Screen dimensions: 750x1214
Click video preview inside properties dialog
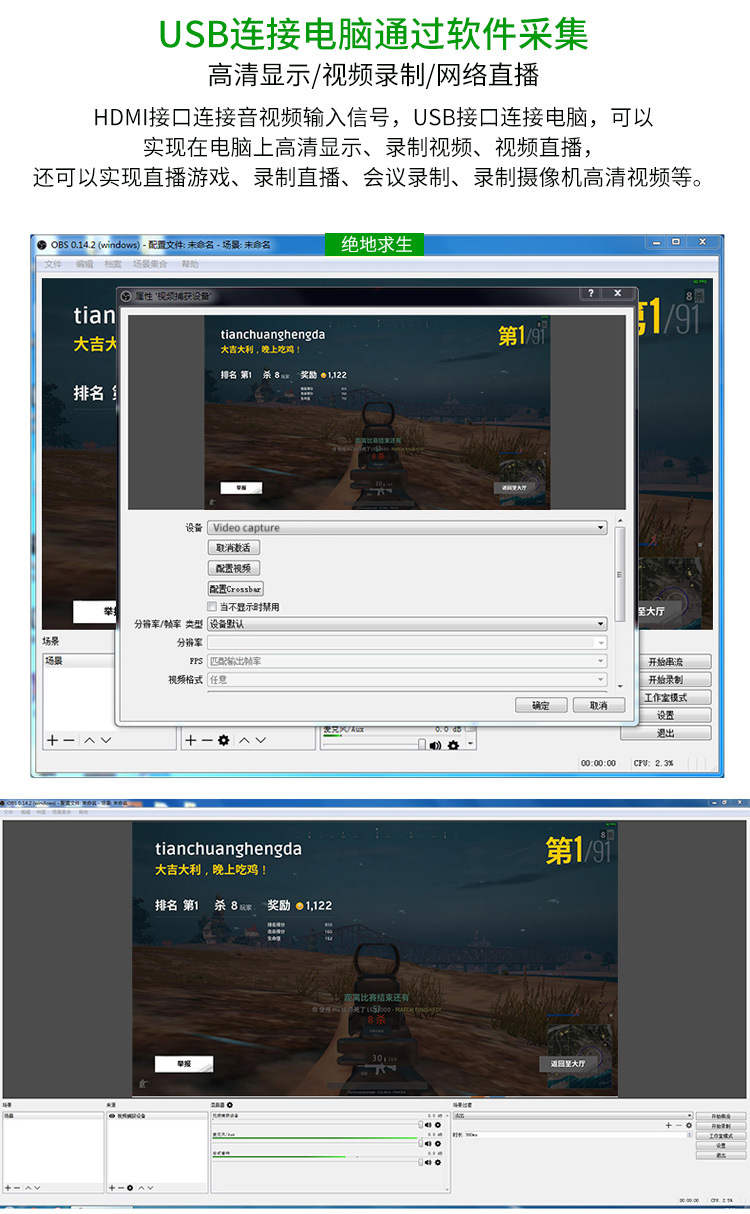377,412
